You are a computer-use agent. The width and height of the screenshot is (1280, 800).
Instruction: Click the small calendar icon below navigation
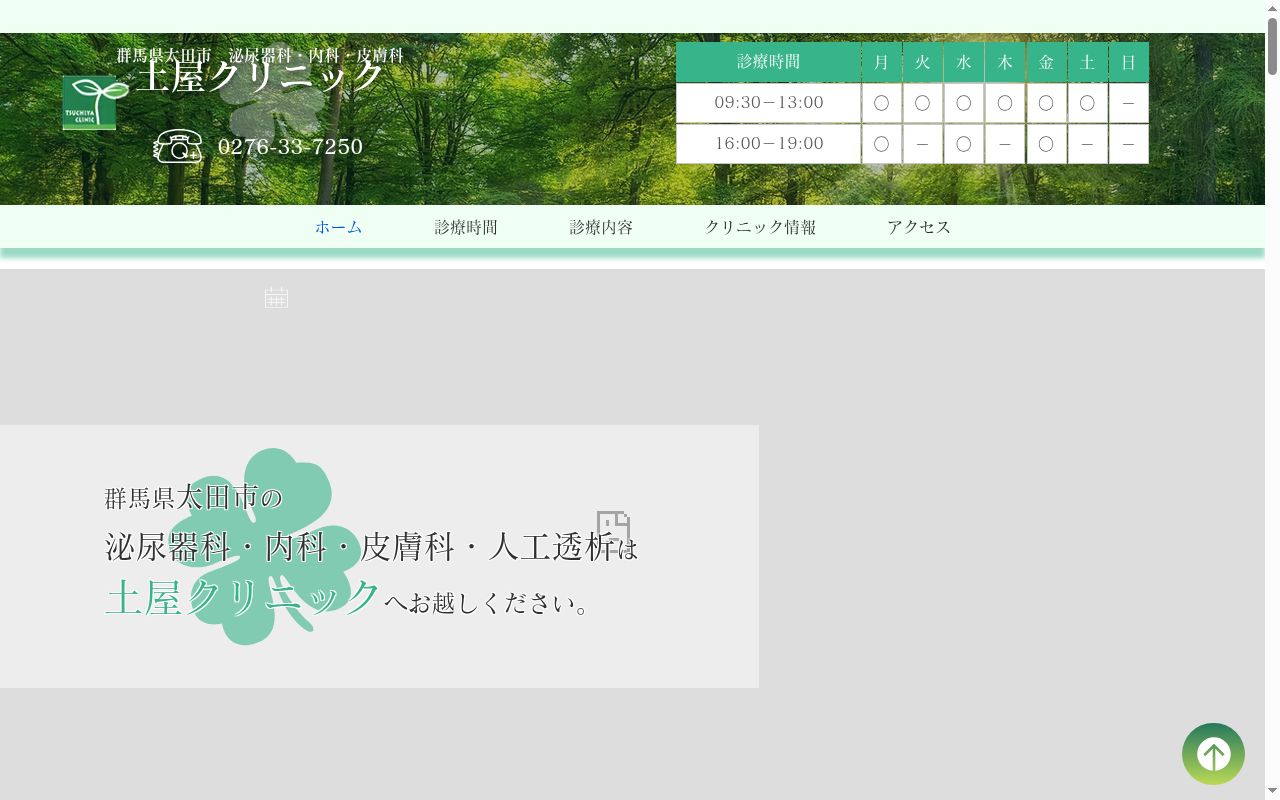coord(276,297)
